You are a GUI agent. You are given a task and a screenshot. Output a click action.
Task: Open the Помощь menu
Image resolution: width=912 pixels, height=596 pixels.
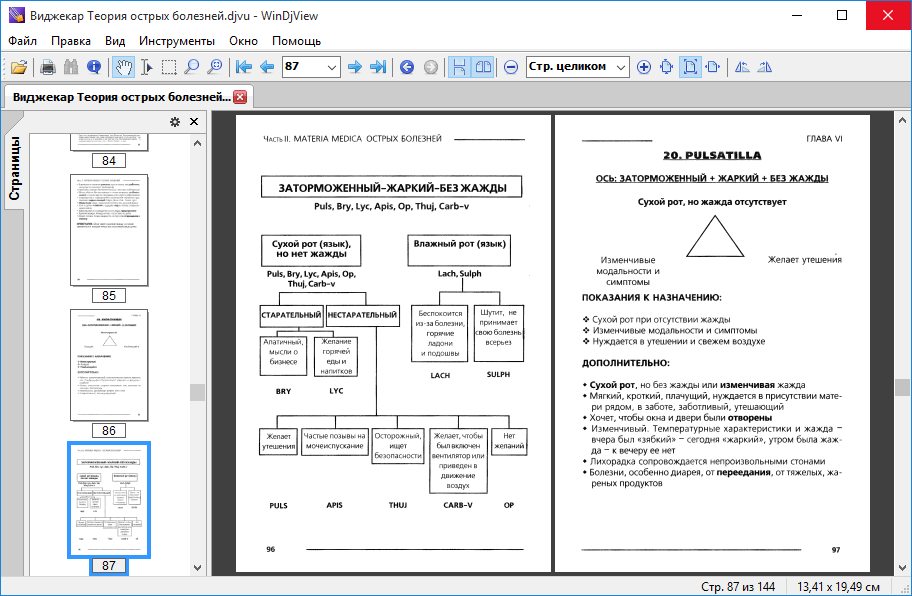click(x=297, y=41)
